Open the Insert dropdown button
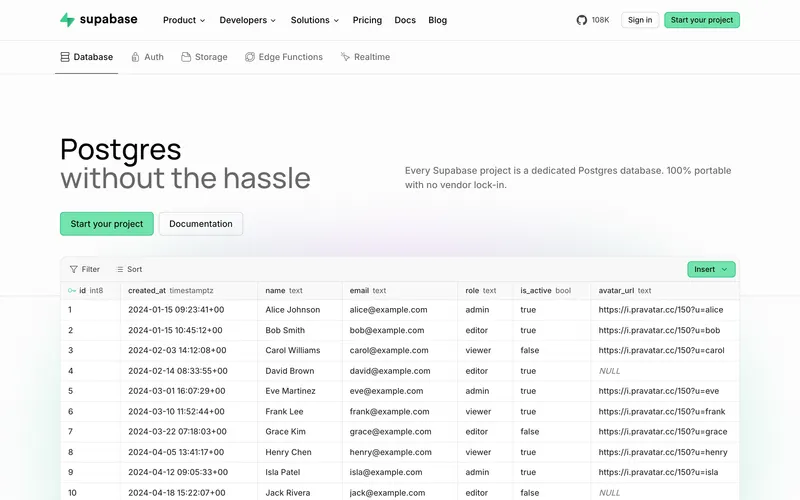This screenshot has height=500, width=800. (x=711, y=269)
